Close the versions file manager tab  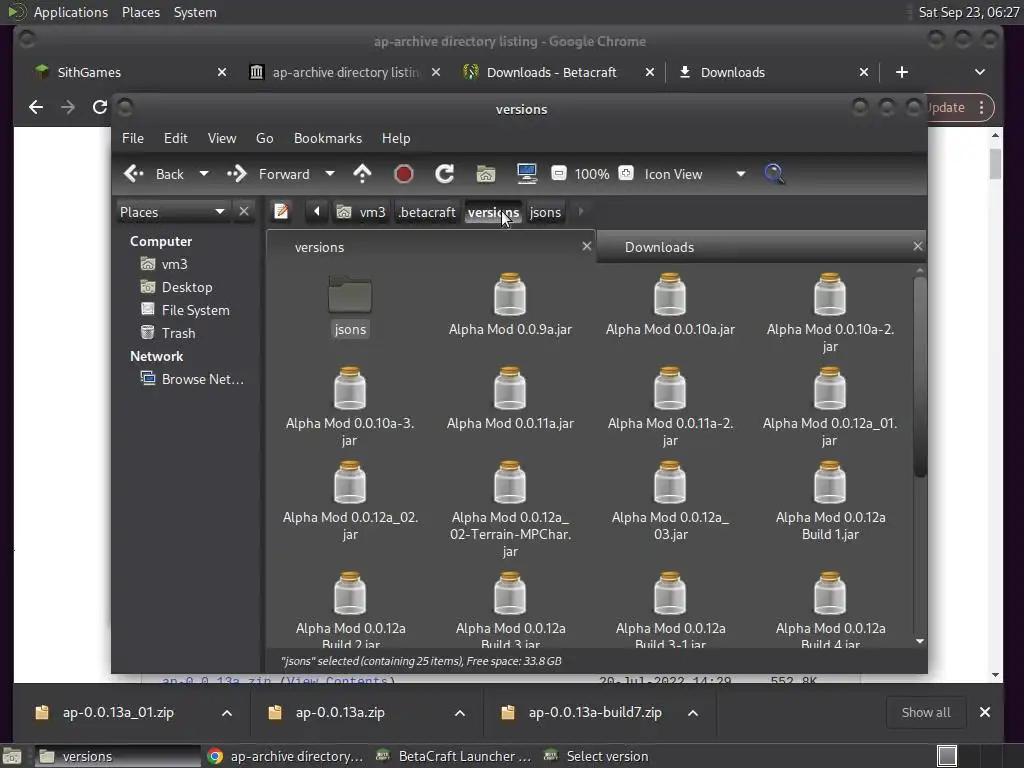pos(586,246)
